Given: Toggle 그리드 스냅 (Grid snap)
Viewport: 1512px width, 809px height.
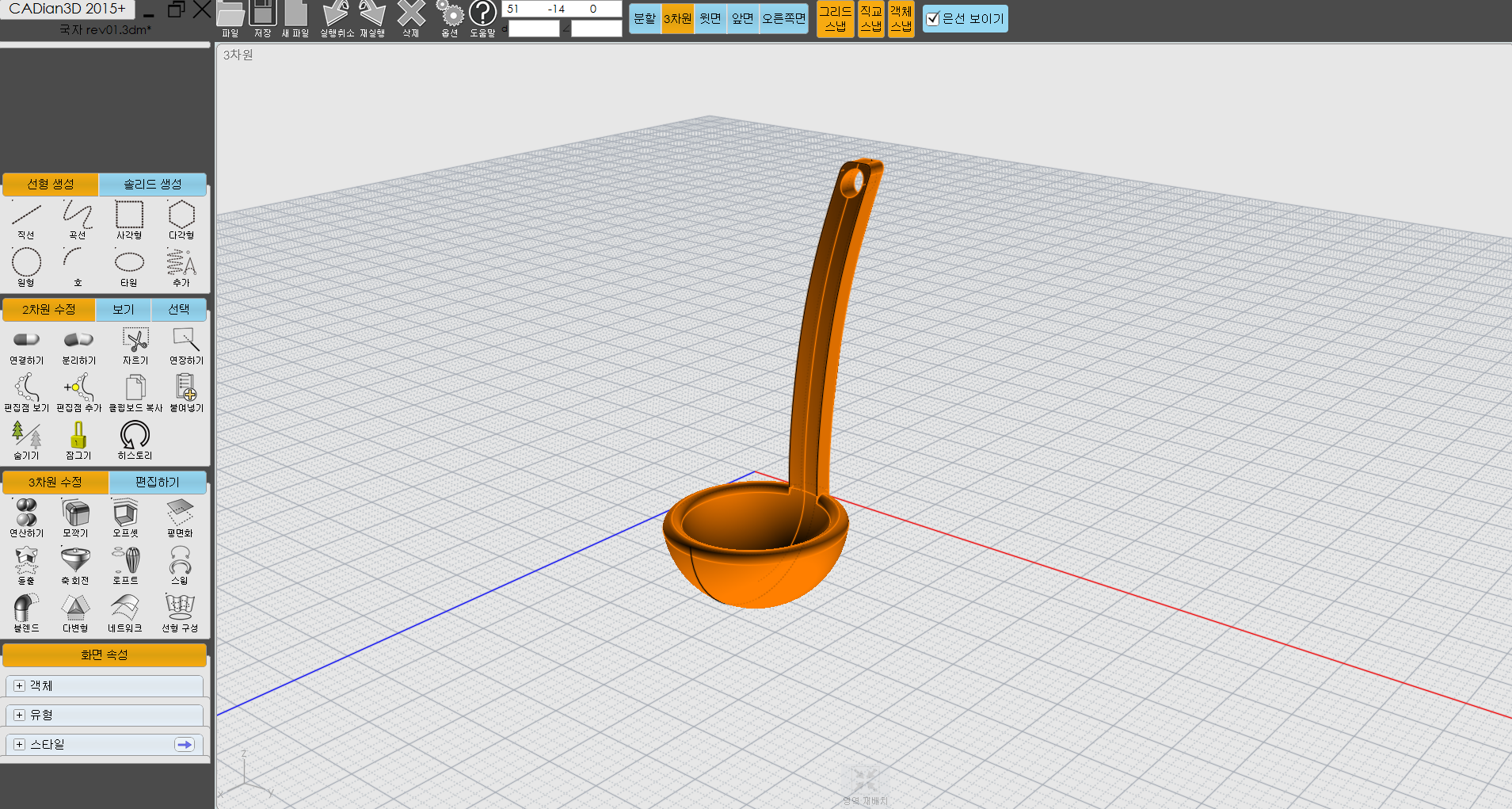Looking at the screenshot, I should click(x=836, y=18).
